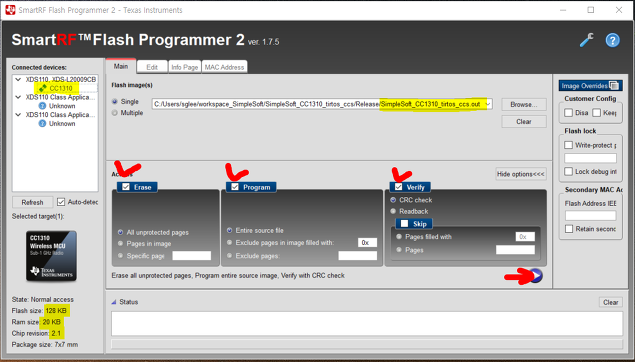Screen dimensions: 635x362
Task: Select the CC1310 device in tree
Action: 60,88
